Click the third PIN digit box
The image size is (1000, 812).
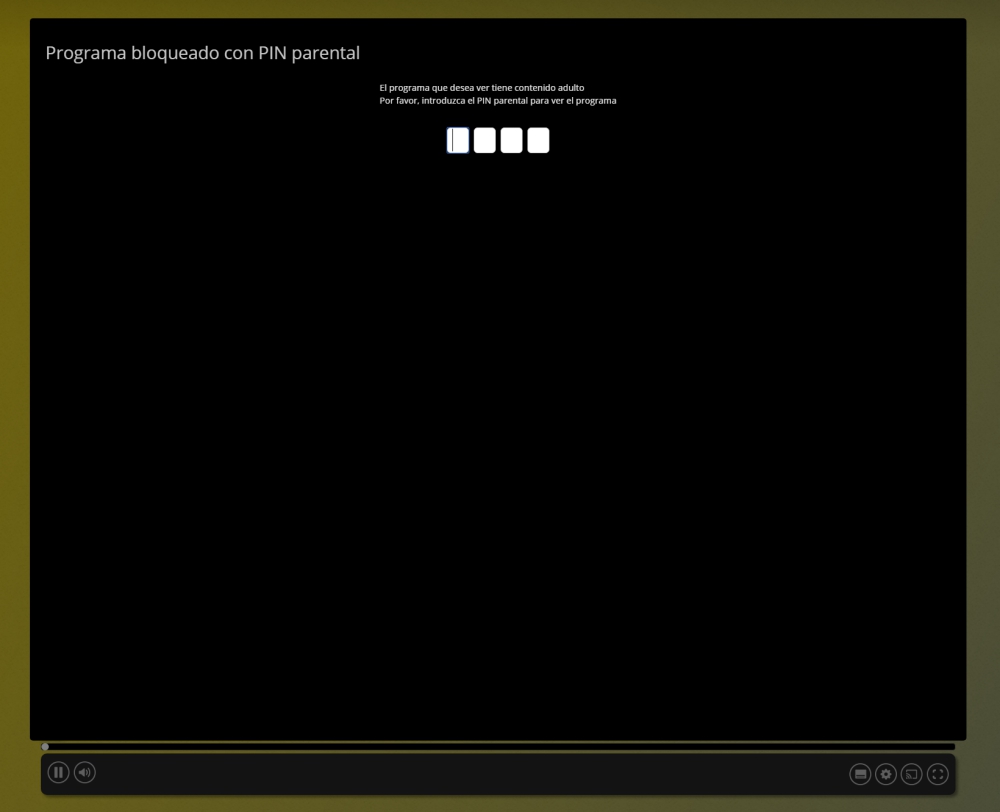pyautogui.click(x=511, y=141)
